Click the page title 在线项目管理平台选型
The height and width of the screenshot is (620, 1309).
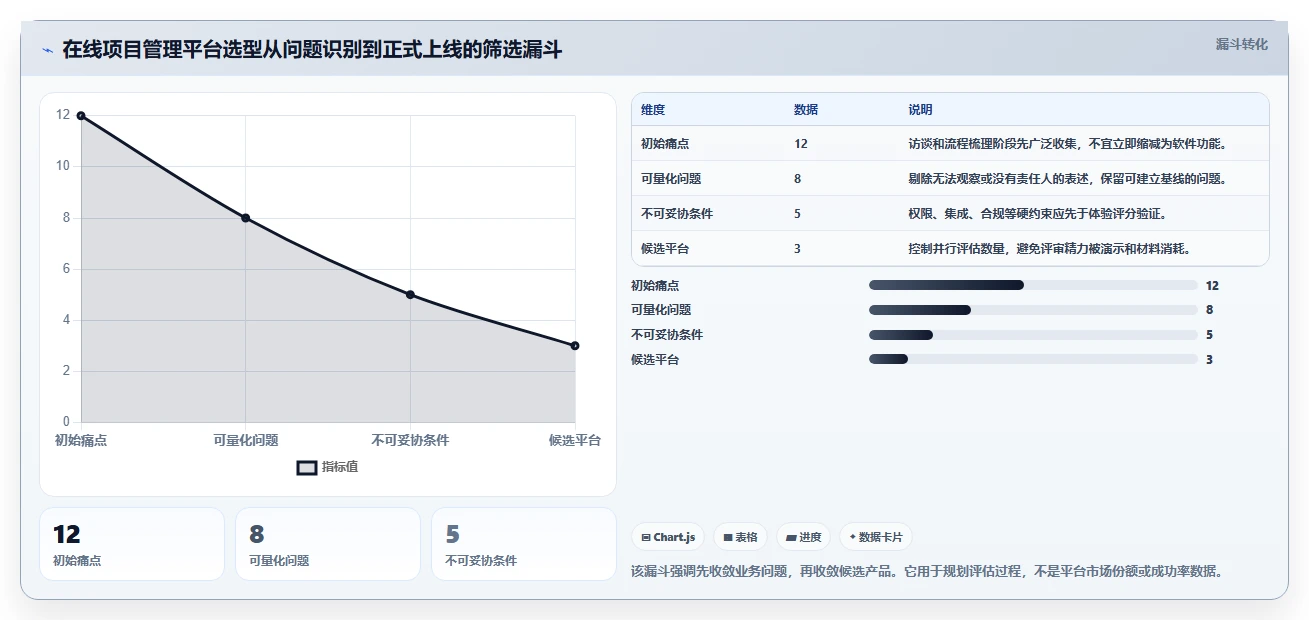(313, 49)
